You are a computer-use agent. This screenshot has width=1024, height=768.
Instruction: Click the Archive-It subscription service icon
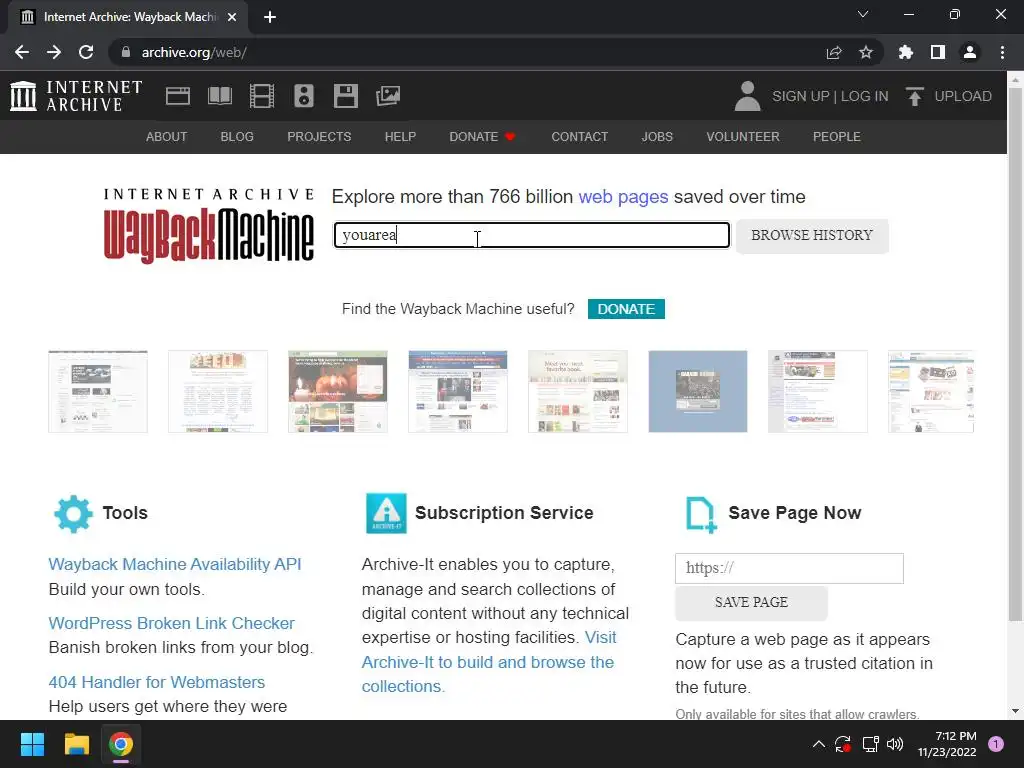(x=386, y=513)
